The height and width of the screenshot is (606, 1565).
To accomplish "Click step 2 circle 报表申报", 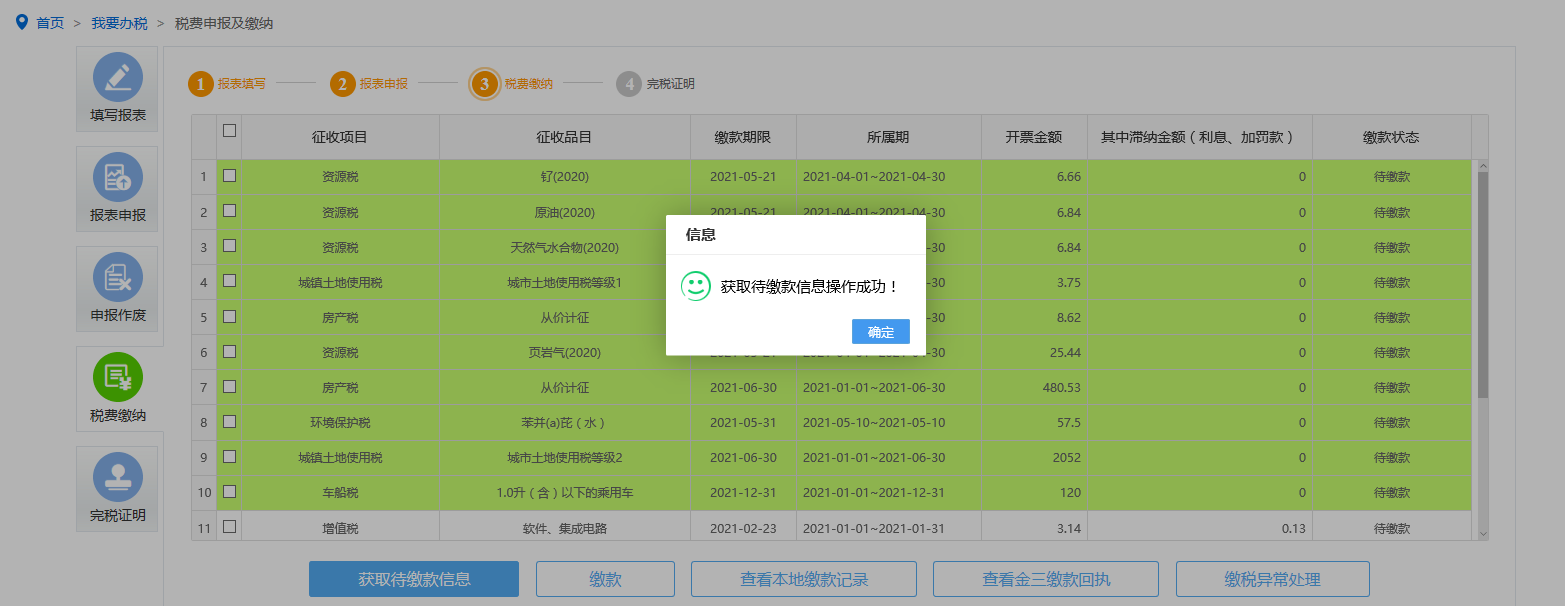I will [343, 84].
